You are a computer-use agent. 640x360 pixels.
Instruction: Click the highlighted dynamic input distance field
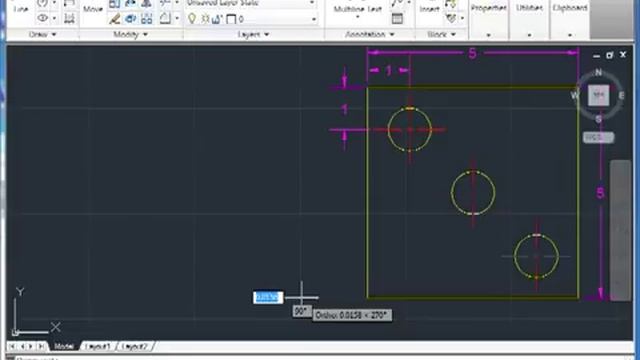268,298
